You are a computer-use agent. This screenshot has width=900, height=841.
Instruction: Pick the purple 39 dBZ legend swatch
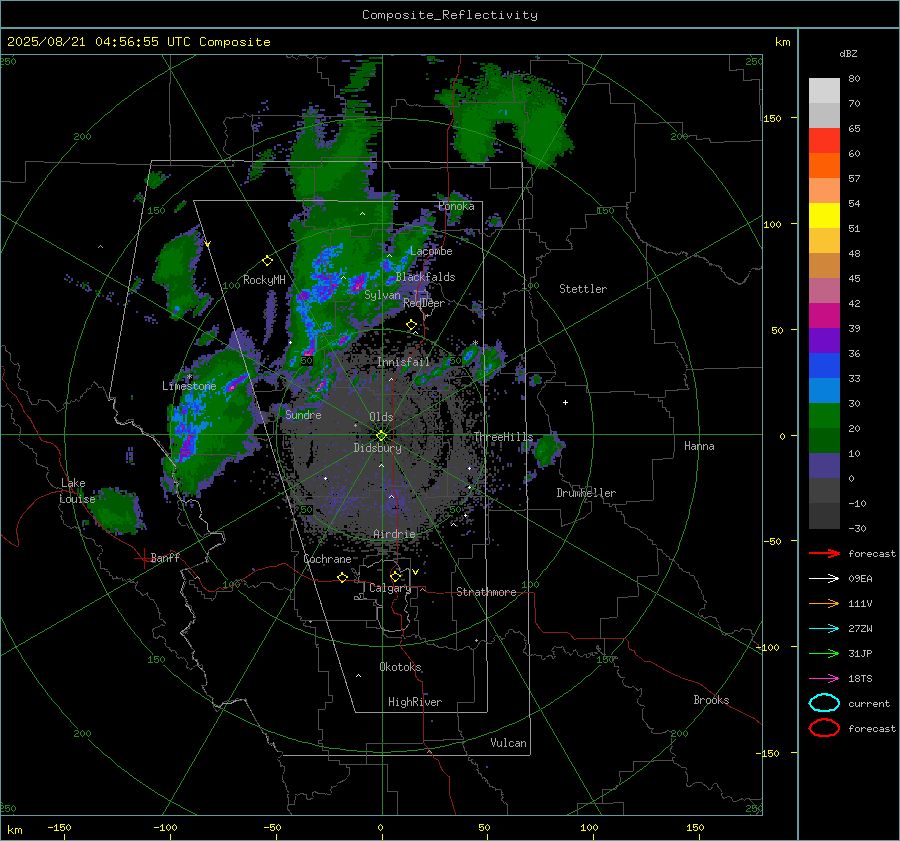tap(824, 340)
